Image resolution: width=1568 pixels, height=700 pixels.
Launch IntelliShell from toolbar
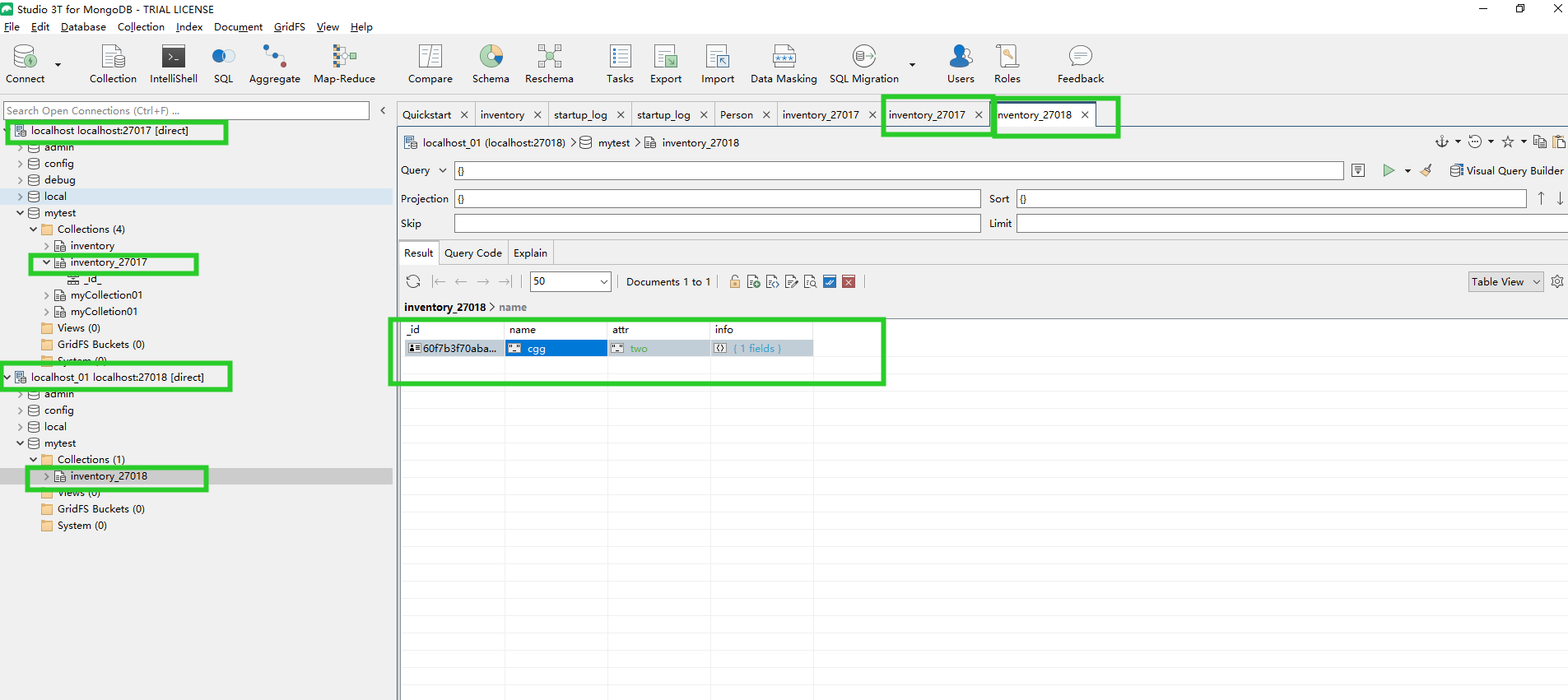[173, 63]
